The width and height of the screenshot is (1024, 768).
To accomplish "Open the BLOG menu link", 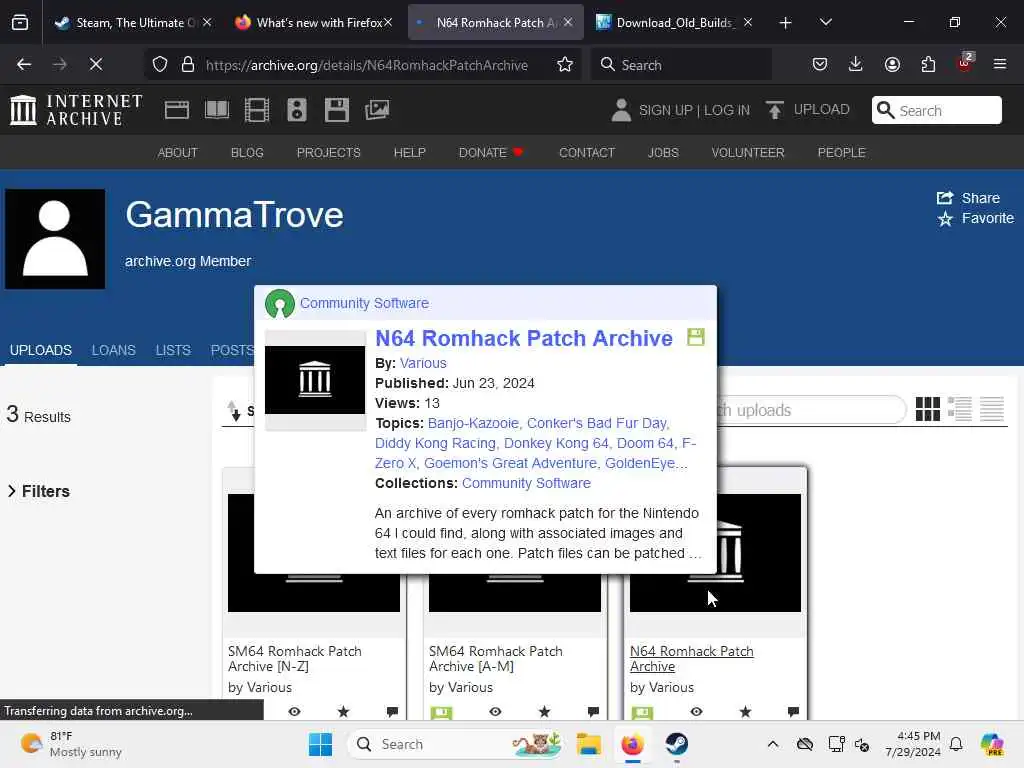I will click(247, 153).
